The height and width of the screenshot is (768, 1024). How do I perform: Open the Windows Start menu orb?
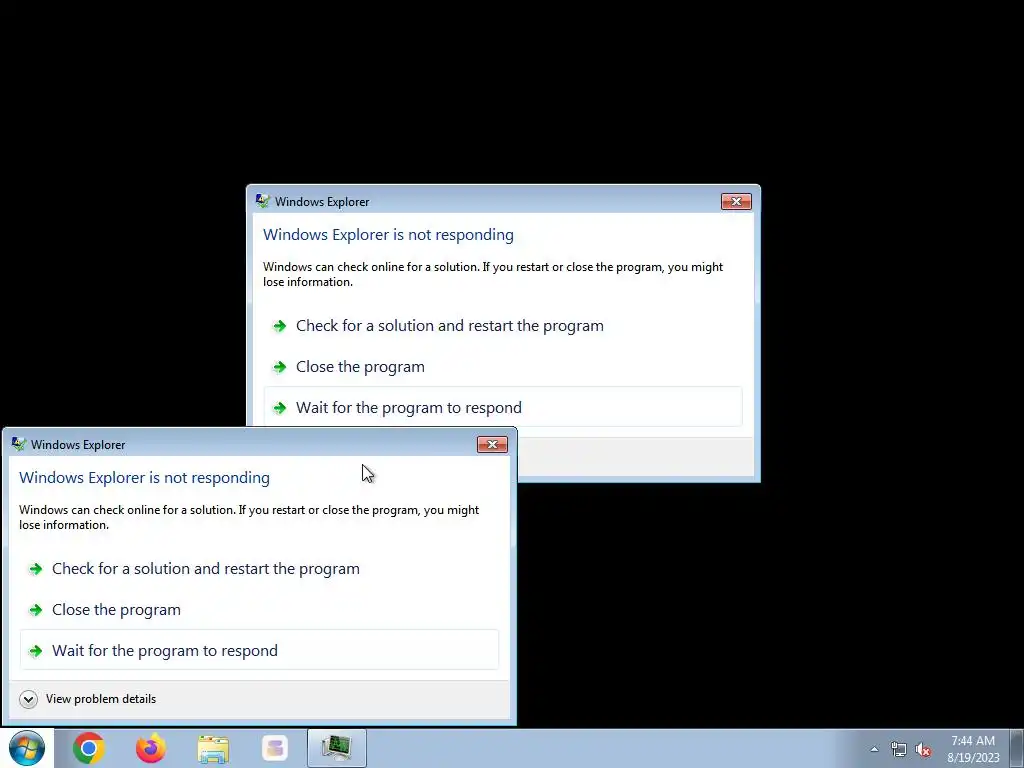(27, 748)
